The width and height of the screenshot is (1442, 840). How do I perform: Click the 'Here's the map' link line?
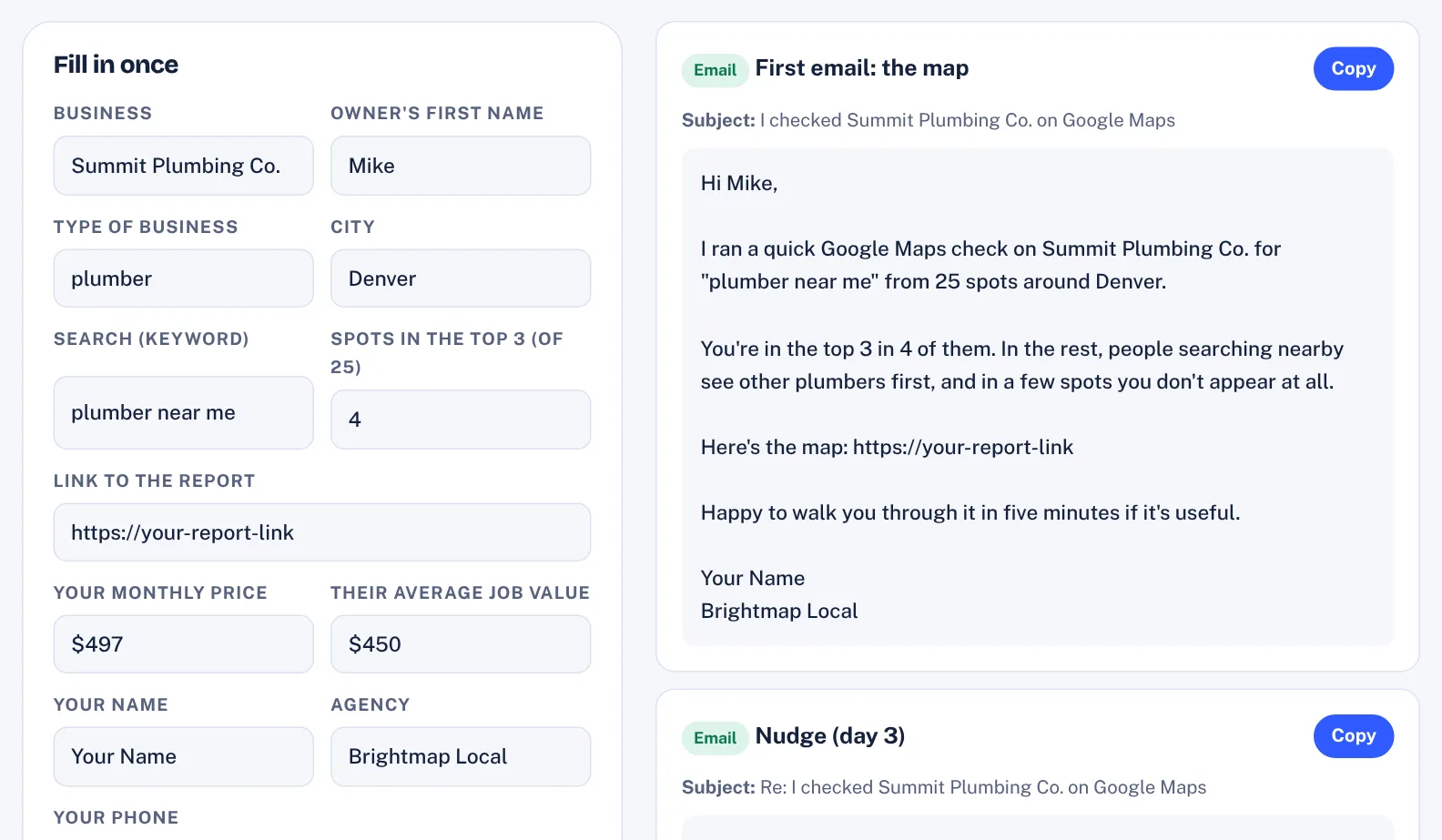(x=887, y=447)
